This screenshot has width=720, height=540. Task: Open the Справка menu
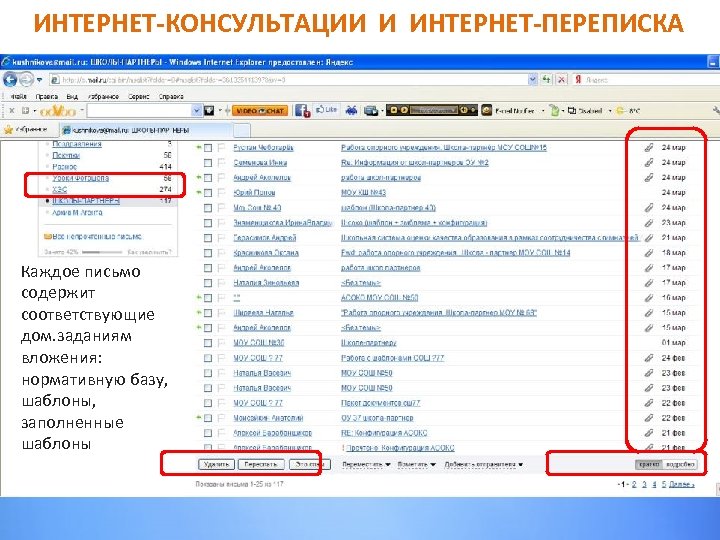coord(171,96)
